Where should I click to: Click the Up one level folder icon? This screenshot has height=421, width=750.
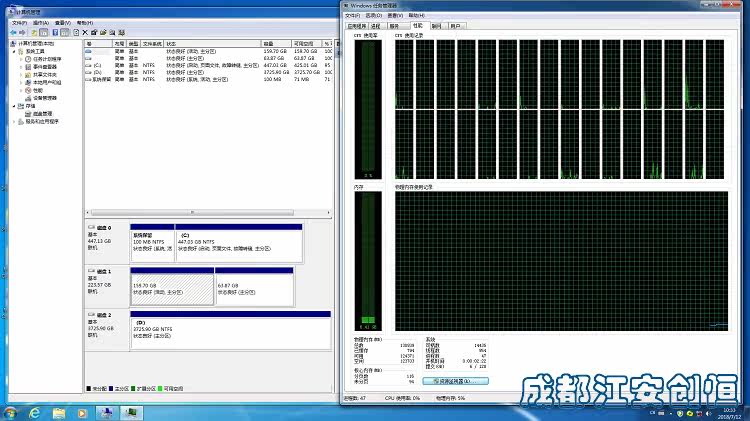coord(34,33)
